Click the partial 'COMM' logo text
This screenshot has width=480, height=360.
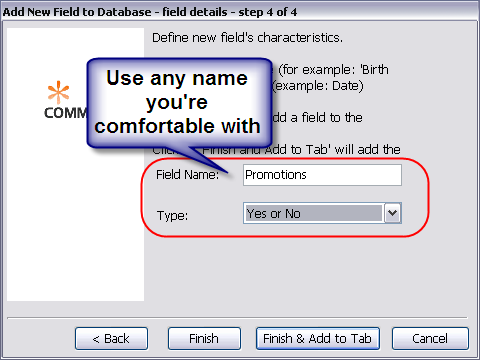click(65, 113)
